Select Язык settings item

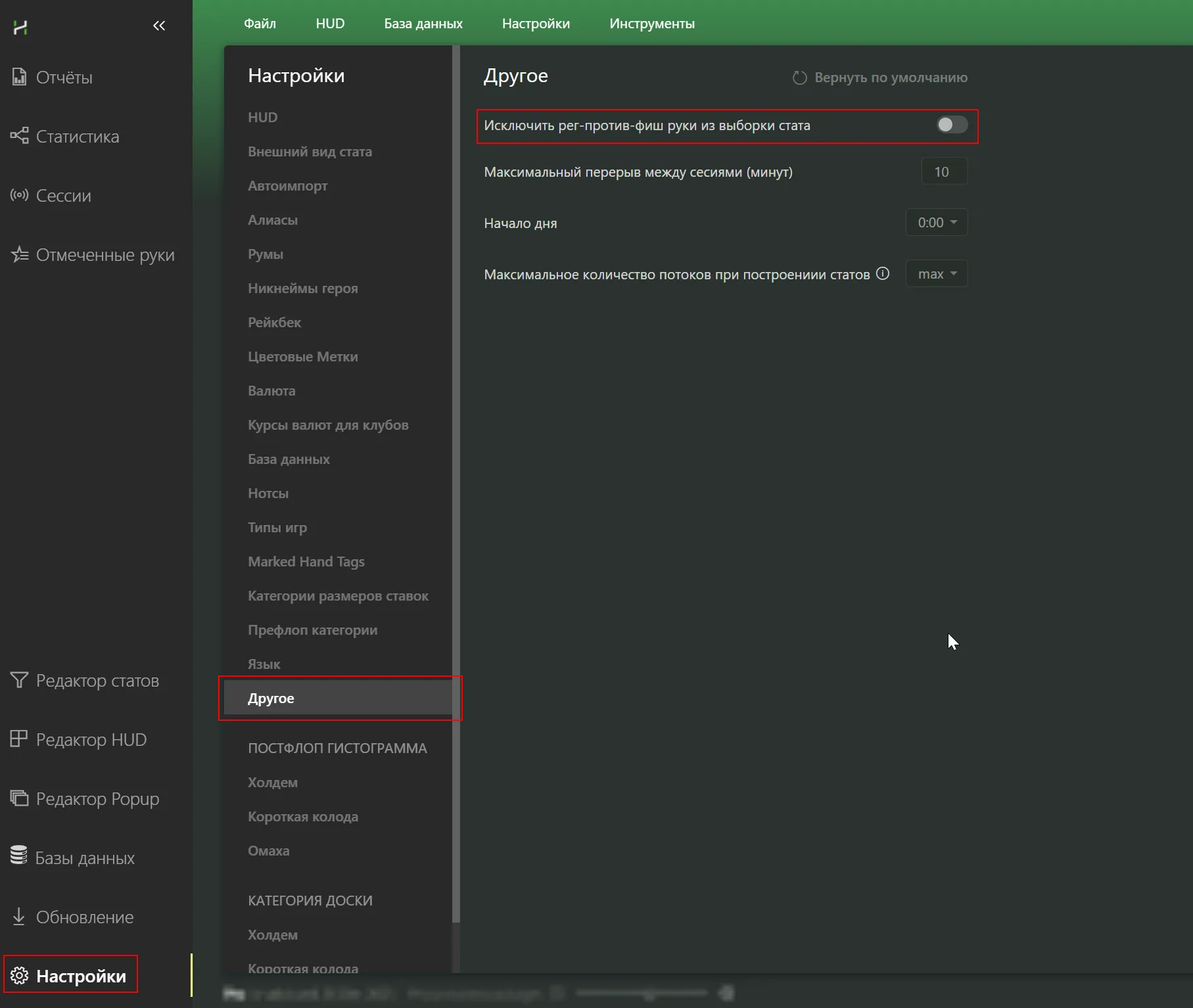264,664
